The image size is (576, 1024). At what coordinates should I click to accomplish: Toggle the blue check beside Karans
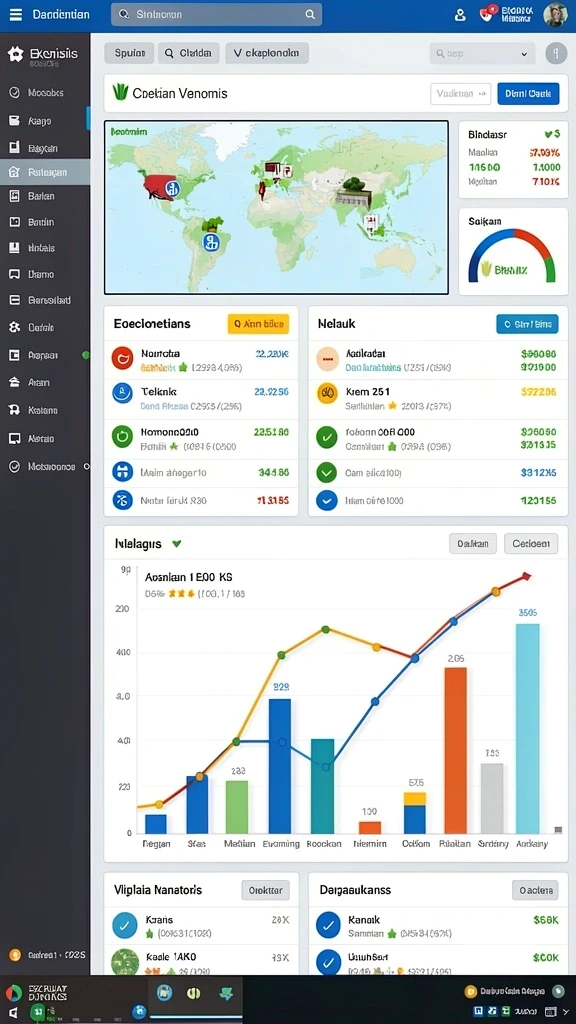124,925
